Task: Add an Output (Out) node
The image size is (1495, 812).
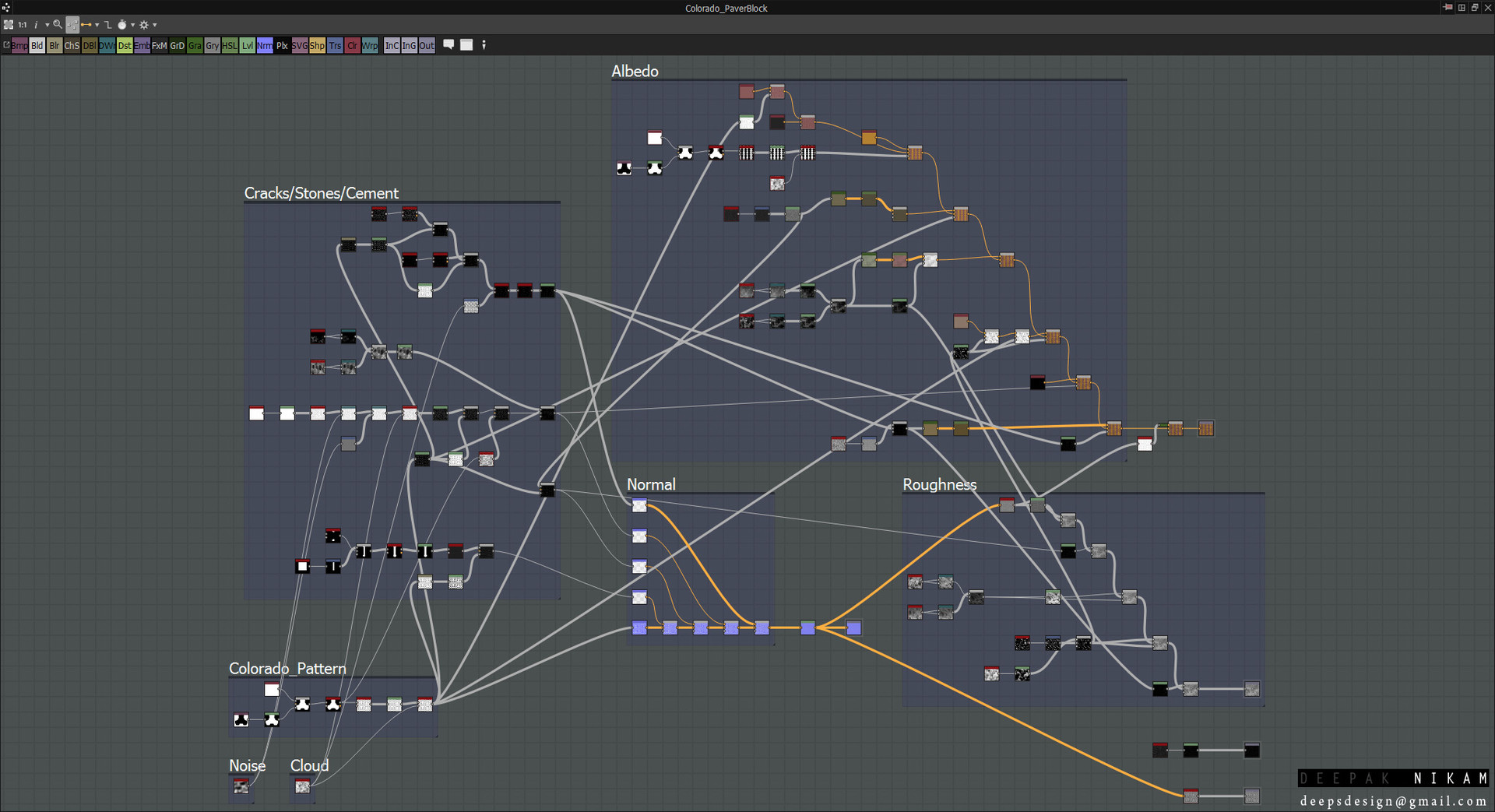Action: (x=427, y=46)
